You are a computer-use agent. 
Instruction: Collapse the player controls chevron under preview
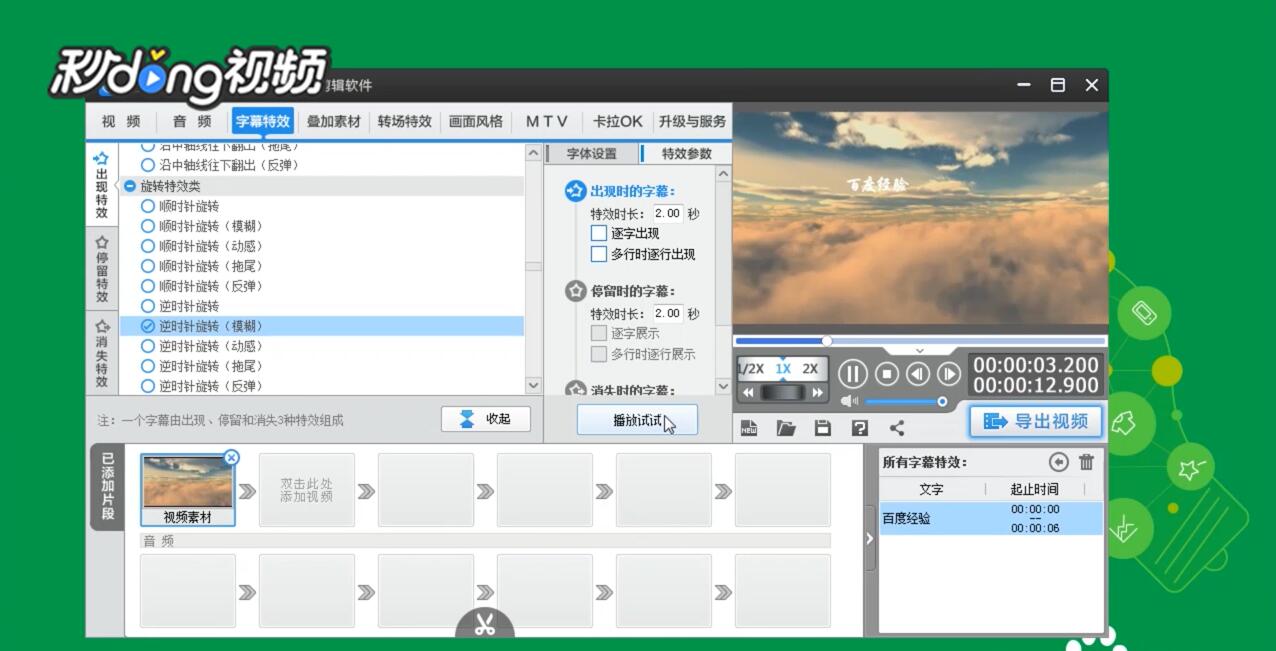pos(920,351)
